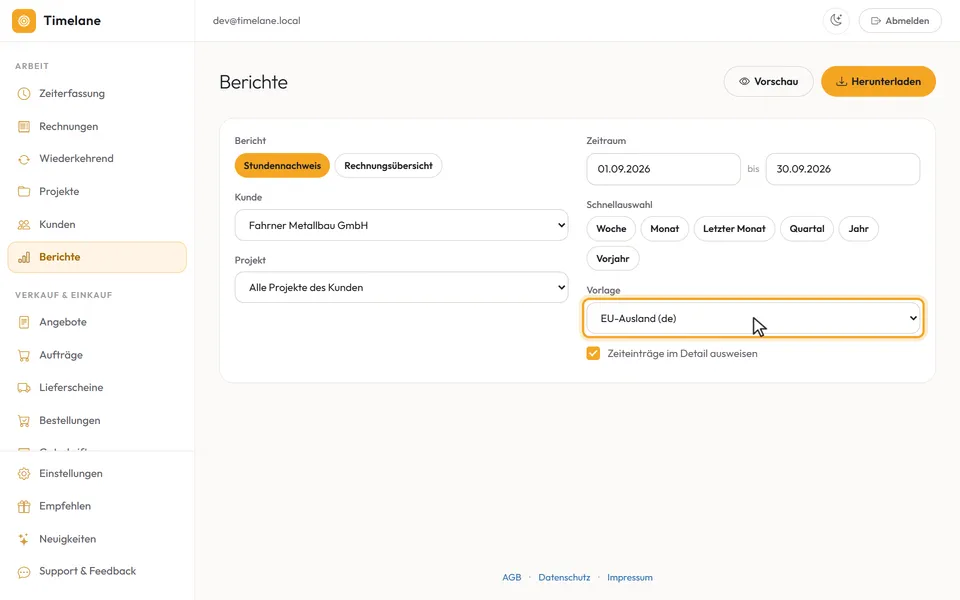960x600 pixels.
Task: Open the Vorlage dropdown
Action: (x=753, y=318)
